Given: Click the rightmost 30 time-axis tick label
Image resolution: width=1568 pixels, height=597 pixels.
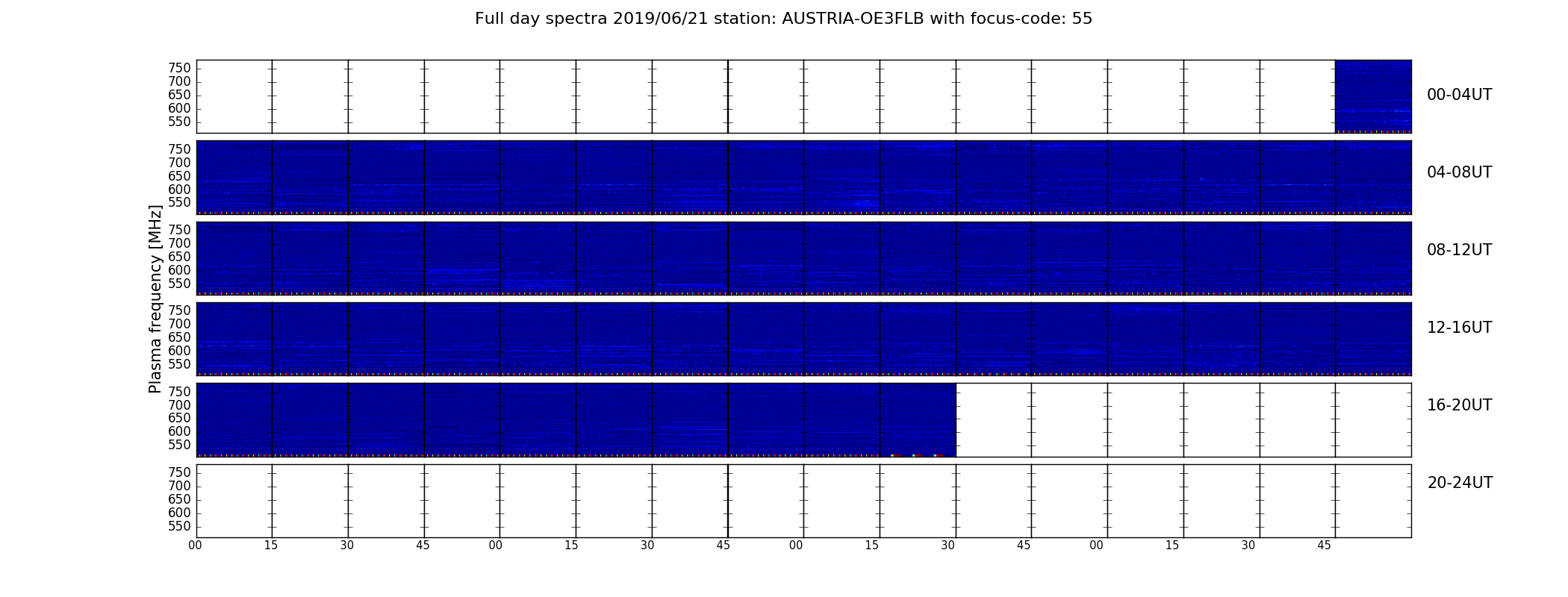Looking at the screenshot, I should point(1248,546).
